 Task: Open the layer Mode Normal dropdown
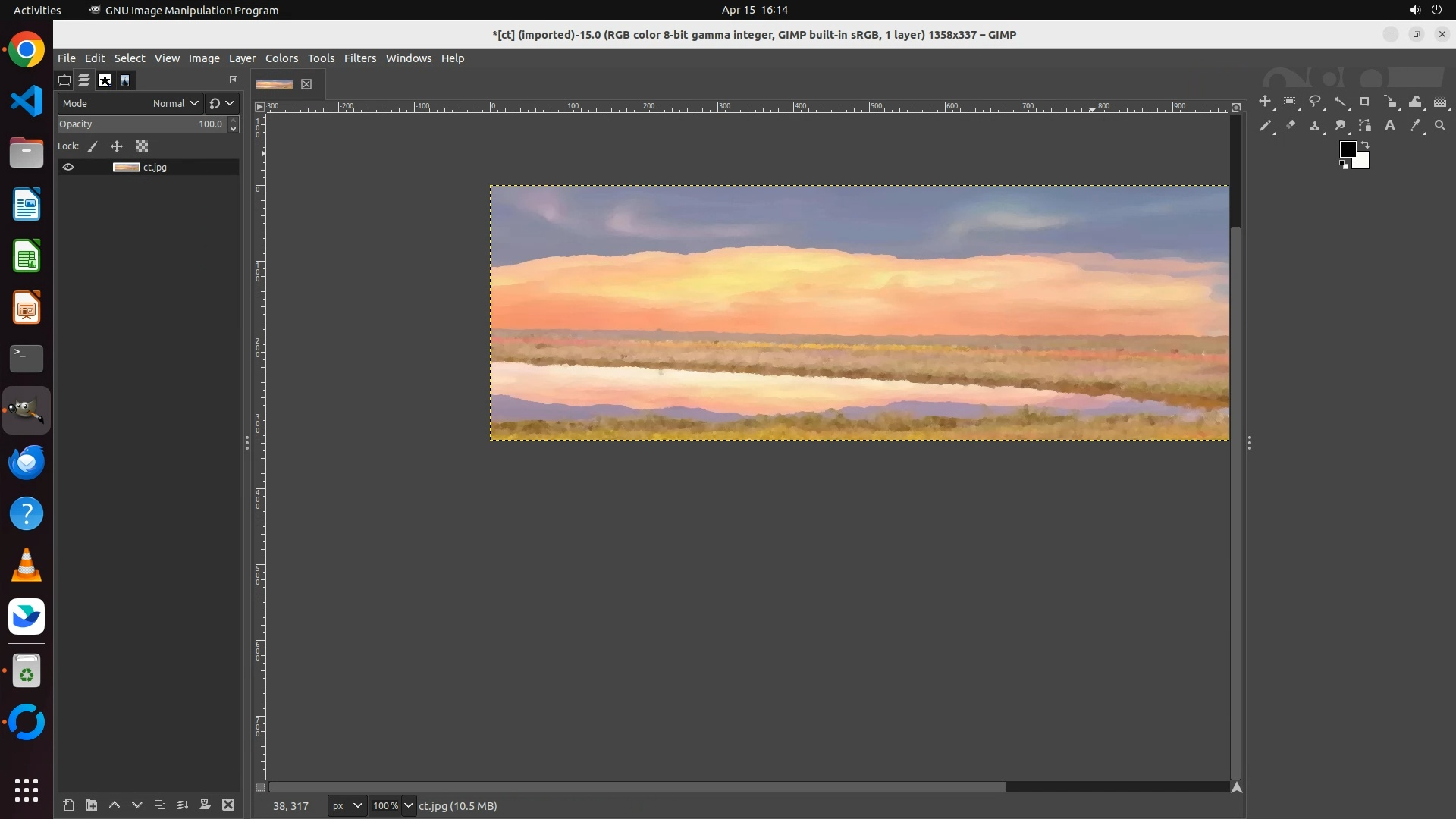coord(175,103)
